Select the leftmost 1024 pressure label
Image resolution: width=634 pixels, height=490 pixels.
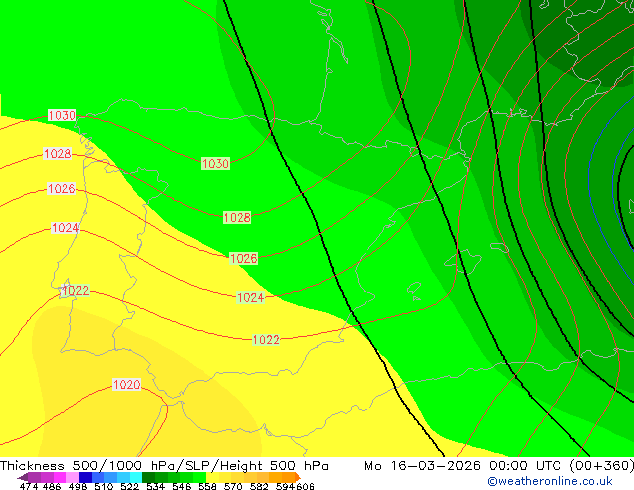[66, 228]
